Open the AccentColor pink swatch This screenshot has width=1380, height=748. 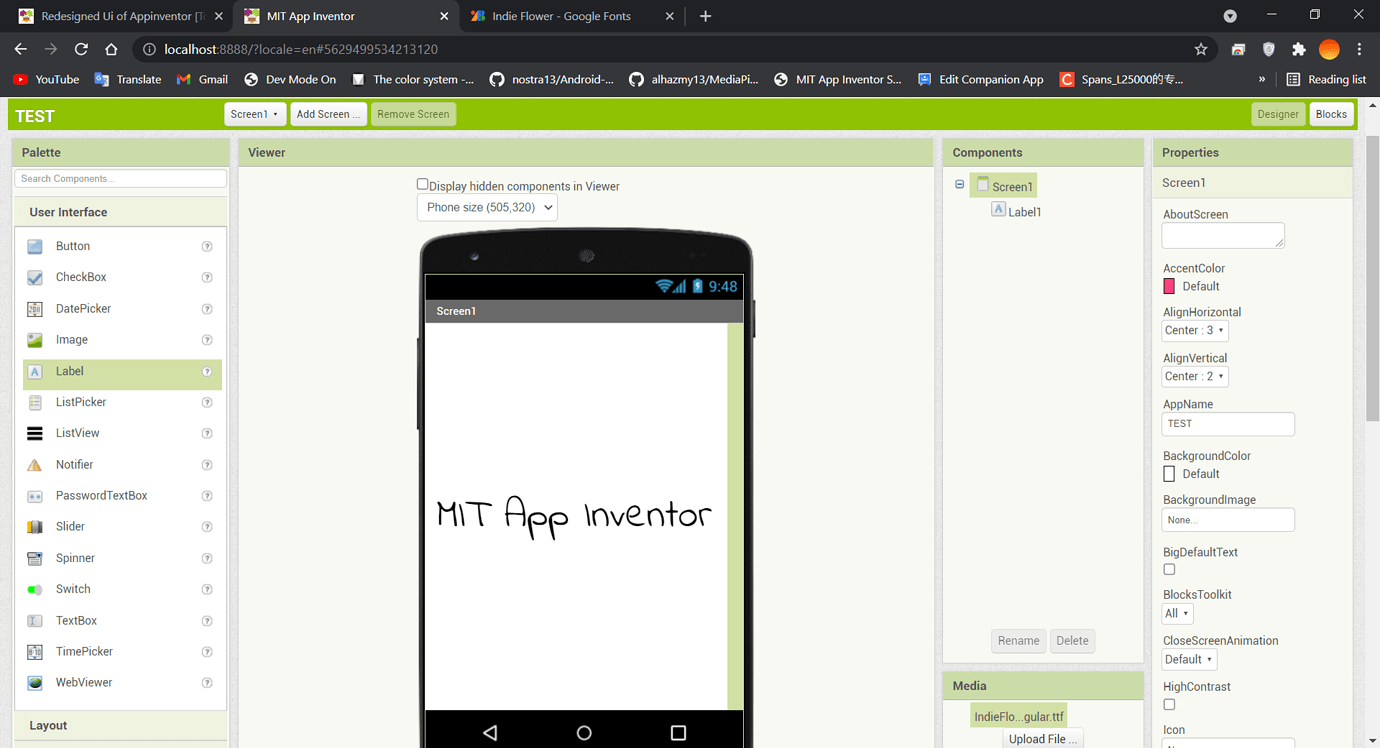point(1169,286)
